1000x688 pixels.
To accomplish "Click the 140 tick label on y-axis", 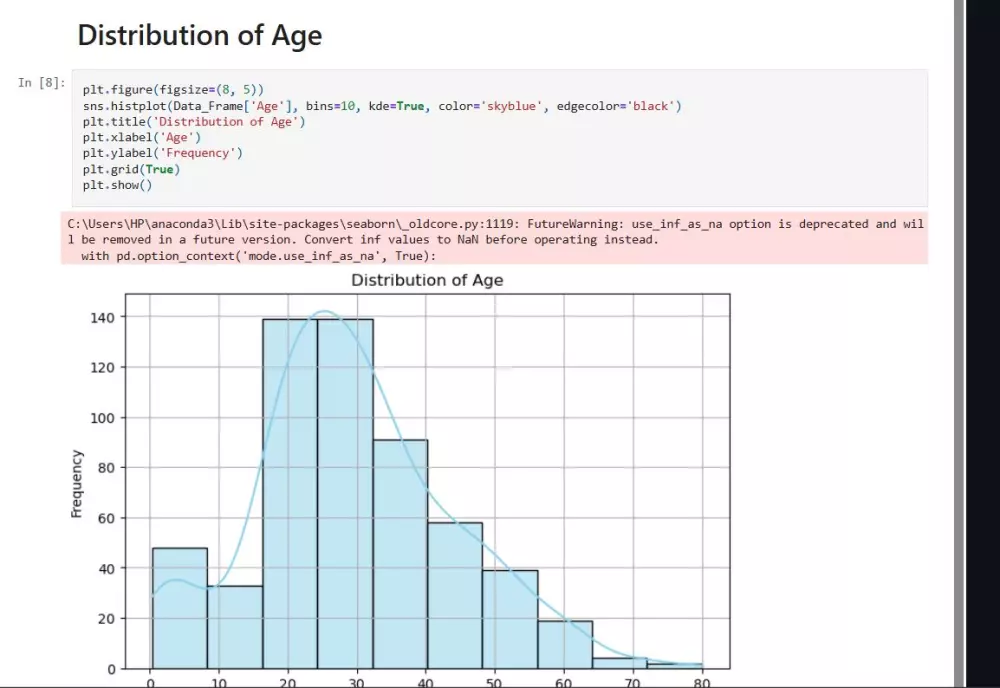I will click(104, 318).
